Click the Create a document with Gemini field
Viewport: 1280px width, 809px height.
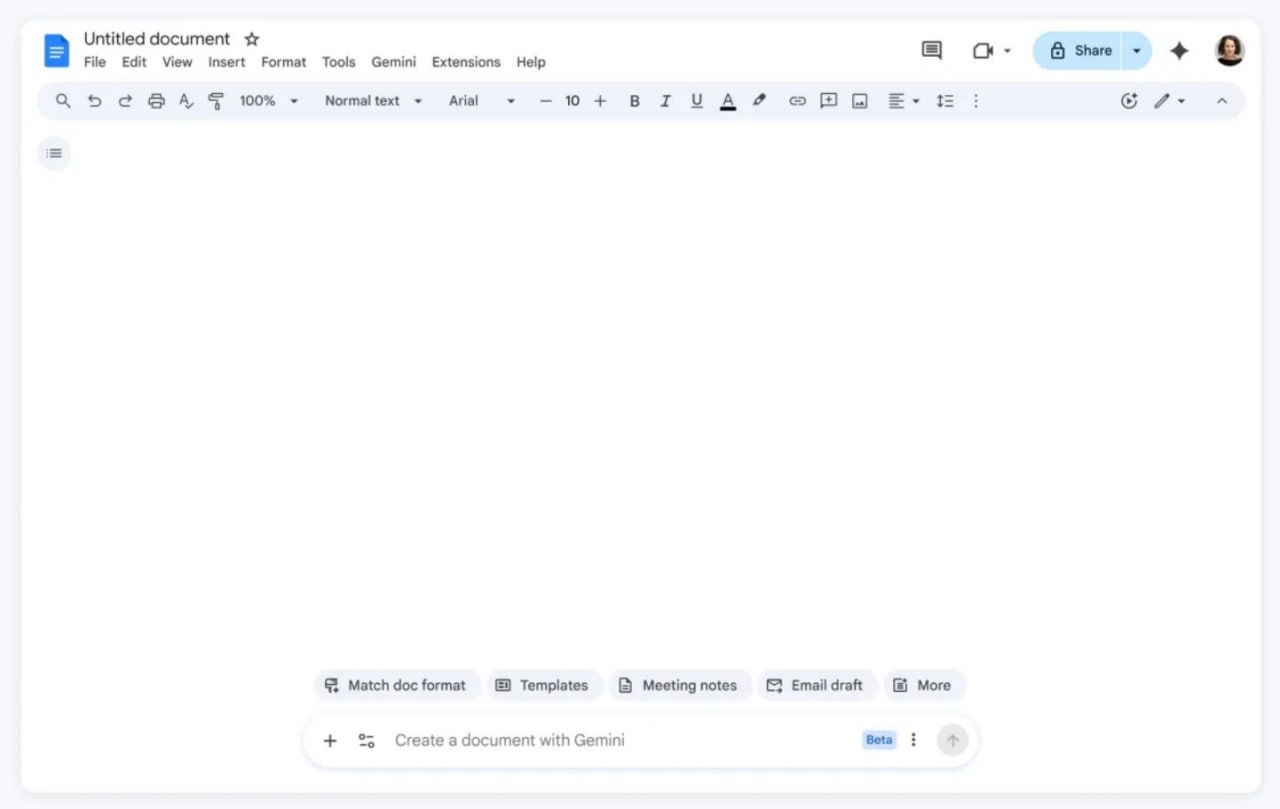point(620,740)
